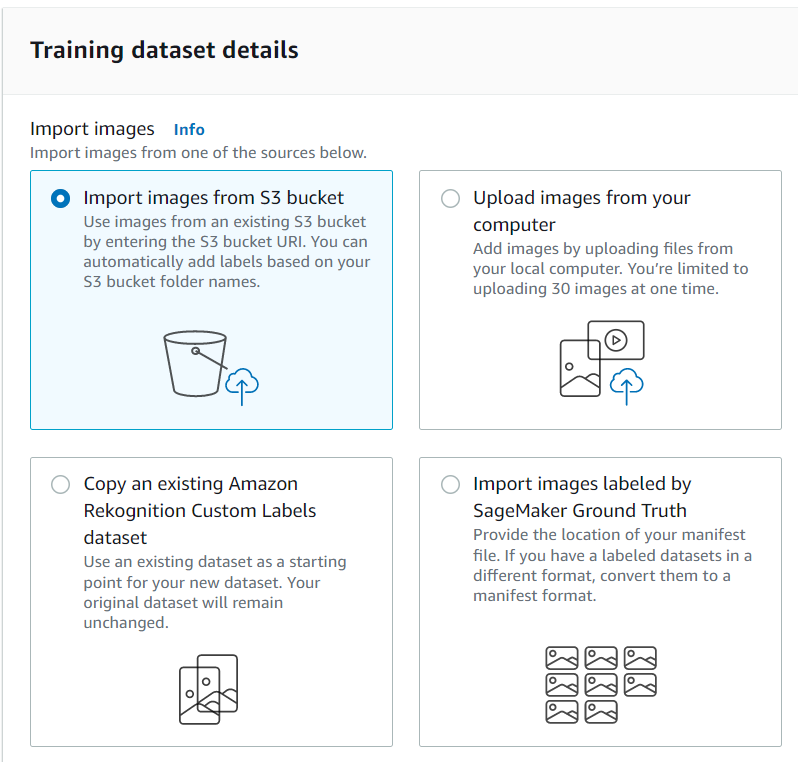Click the Ground Truth image grid icon
The width and height of the screenshot is (798, 762).
601,685
